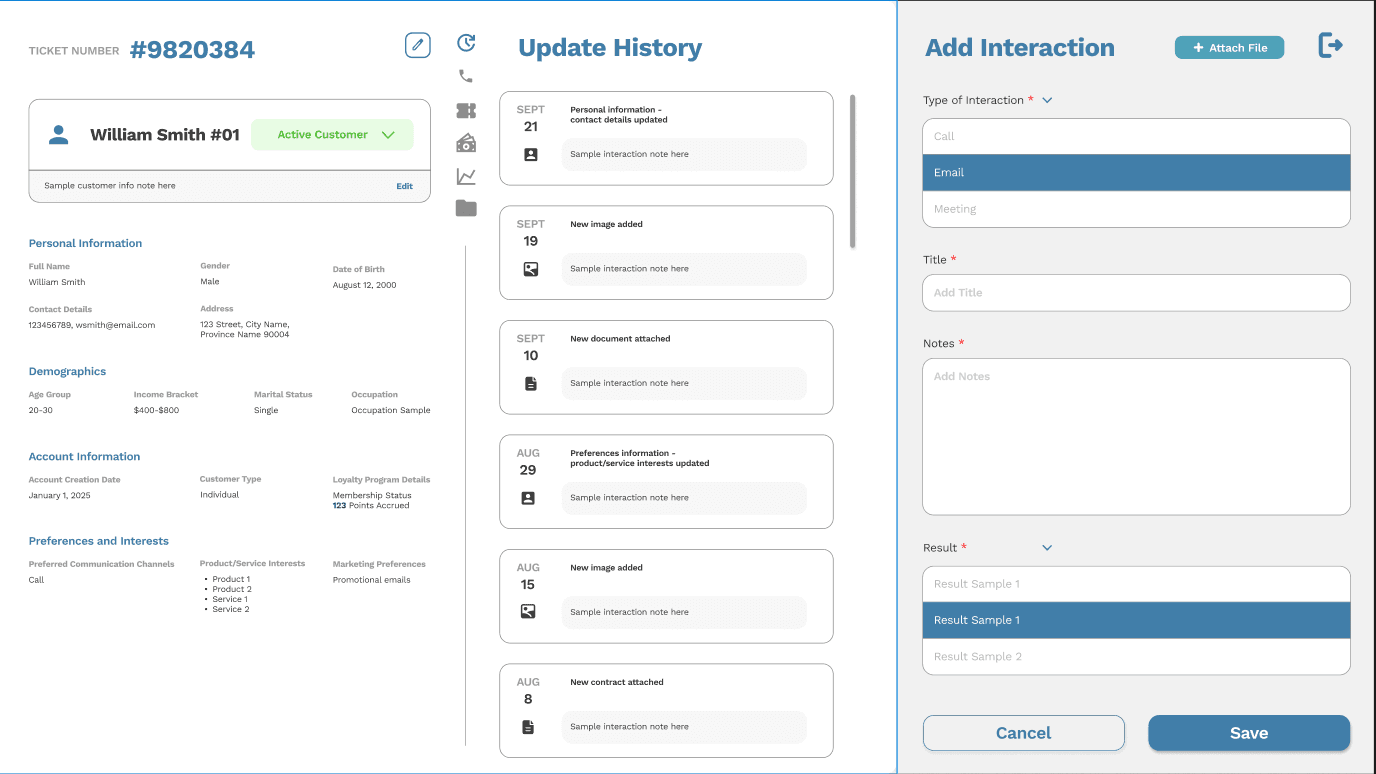1376x774 pixels.
Task: Save the new interaction
Action: [1249, 732]
